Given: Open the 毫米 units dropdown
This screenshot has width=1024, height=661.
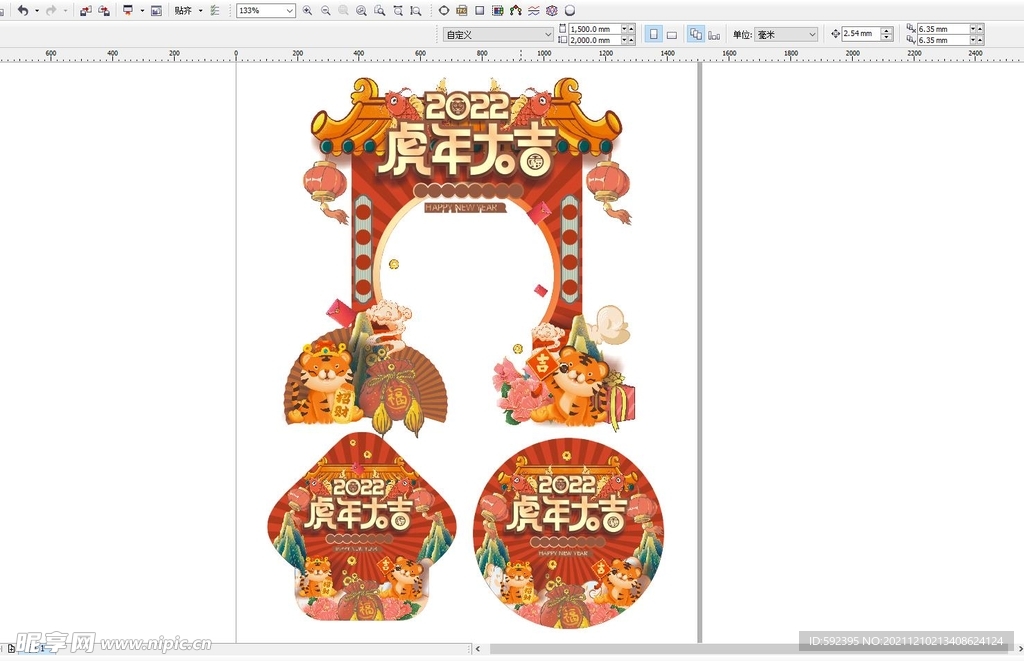Looking at the screenshot, I should point(810,33).
